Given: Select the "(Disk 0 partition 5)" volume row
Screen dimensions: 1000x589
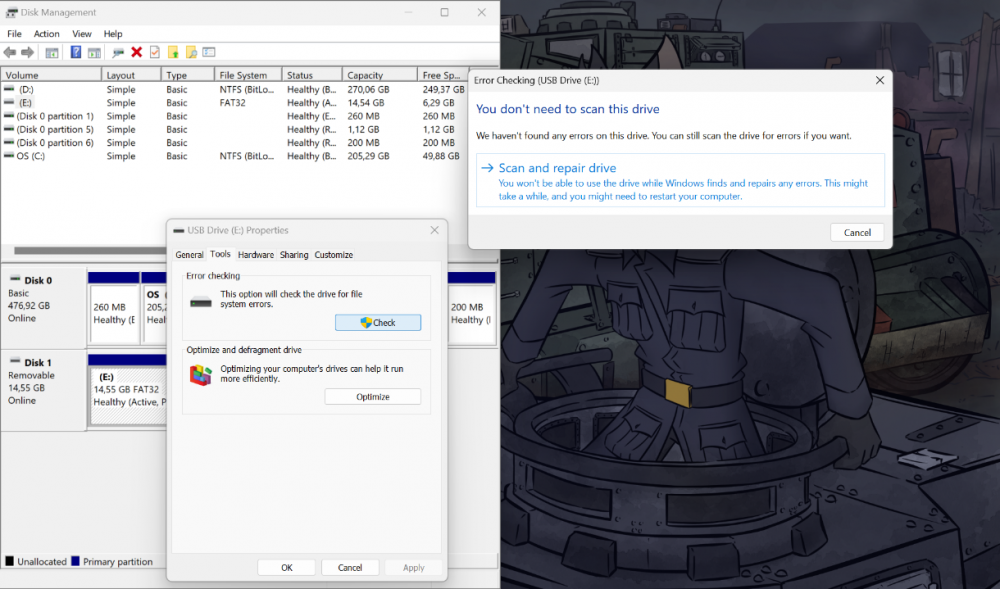Looking at the screenshot, I should click(233, 129).
